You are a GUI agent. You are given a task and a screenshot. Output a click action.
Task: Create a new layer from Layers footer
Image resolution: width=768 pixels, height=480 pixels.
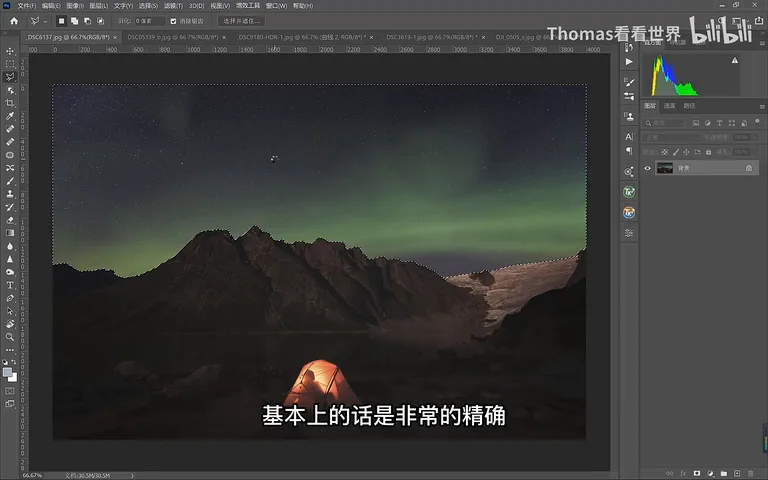pyautogui.click(x=737, y=474)
